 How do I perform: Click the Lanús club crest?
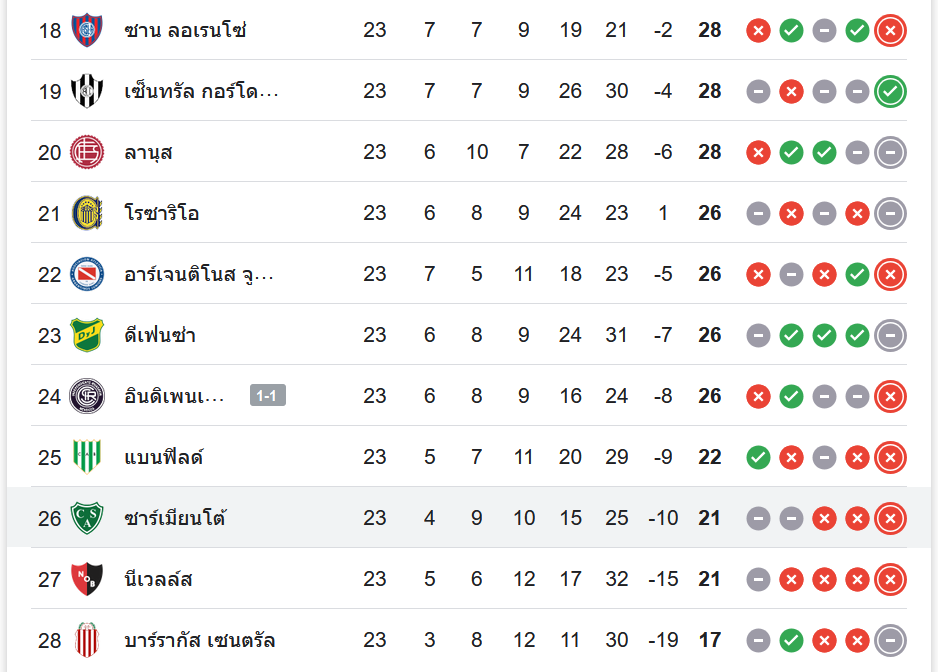(x=87, y=152)
